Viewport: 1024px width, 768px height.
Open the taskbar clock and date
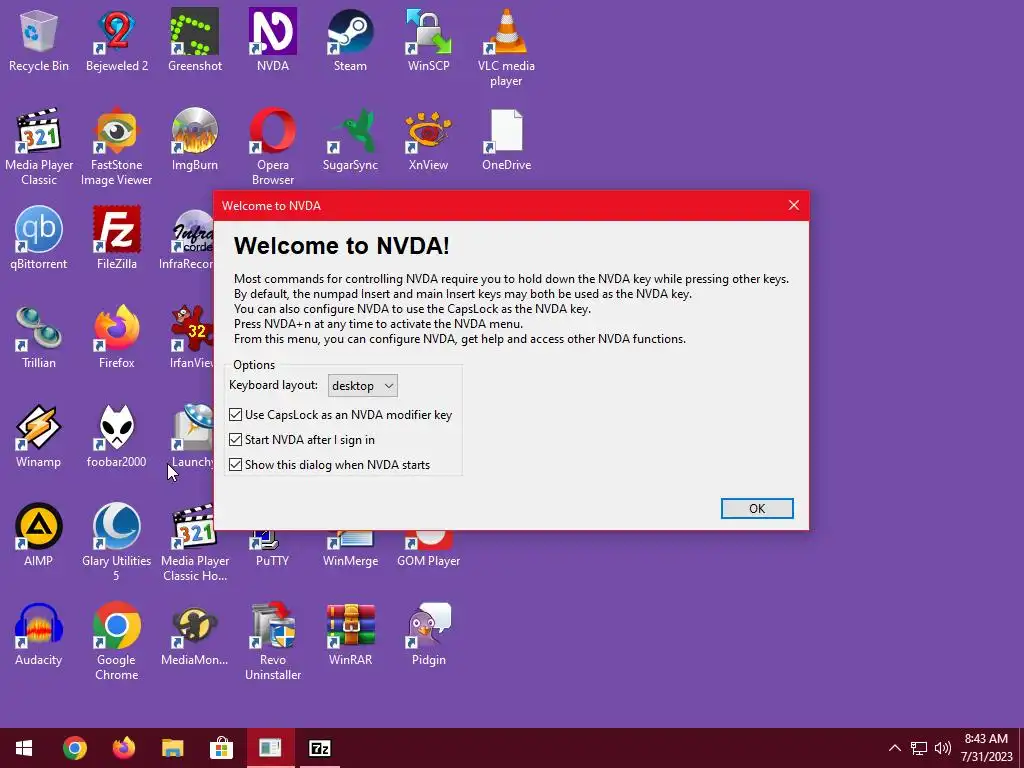tap(986, 748)
